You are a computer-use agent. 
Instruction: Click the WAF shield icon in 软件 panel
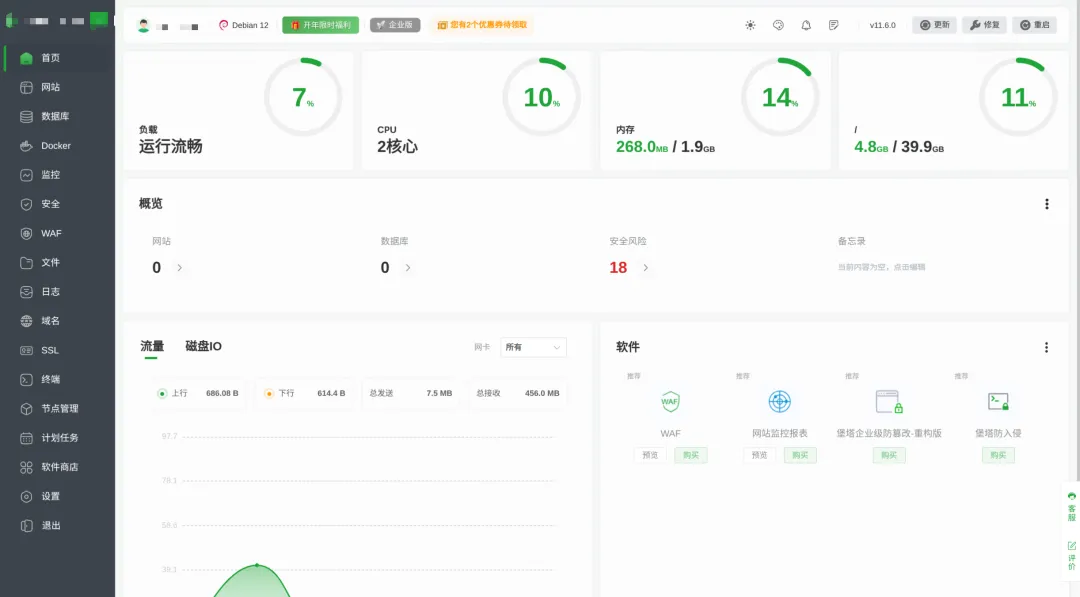[670, 401]
